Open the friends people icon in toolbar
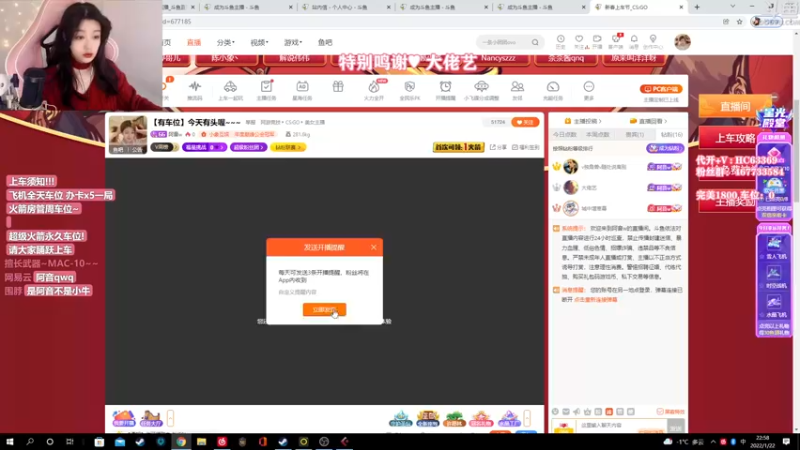Image resolution: width=800 pixels, height=450 pixels. 517,89
